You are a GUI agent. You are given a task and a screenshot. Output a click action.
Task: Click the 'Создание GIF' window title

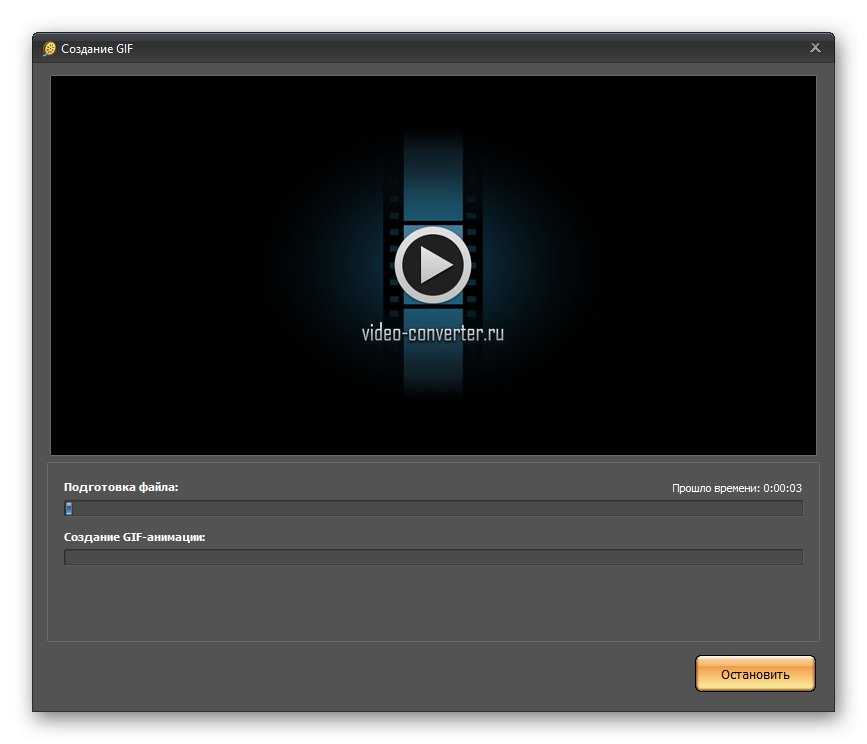pyautogui.click(x=97, y=49)
